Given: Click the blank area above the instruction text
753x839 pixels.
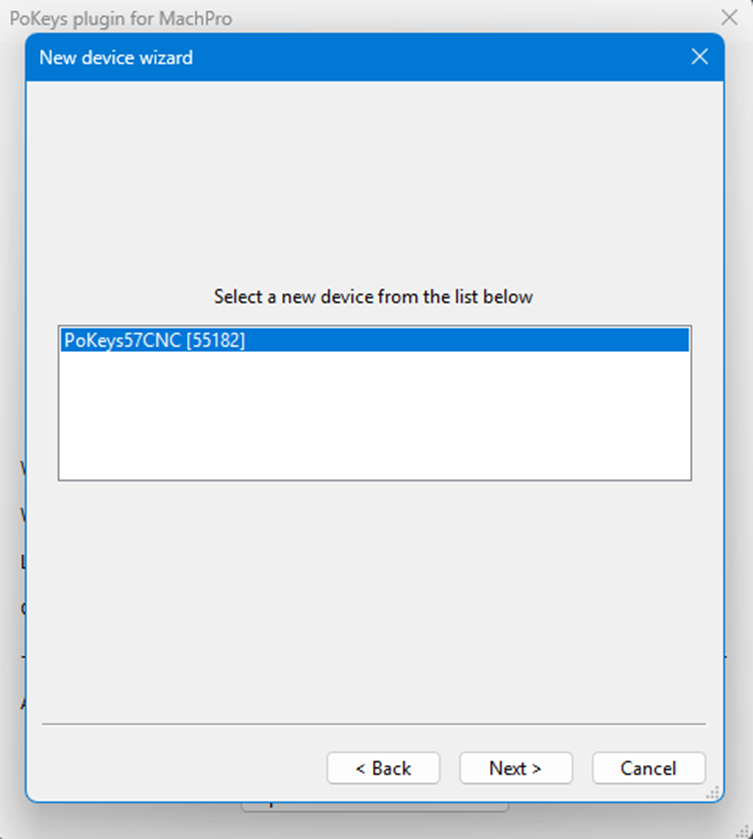Looking at the screenshot, I should pyautogui.click(x=375, y=180).
